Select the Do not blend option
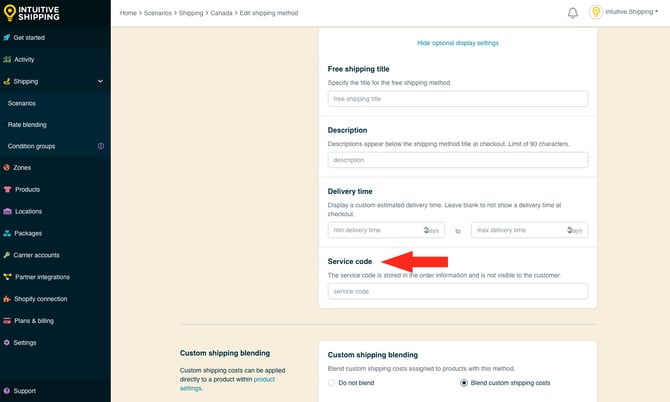 pyautogui.click(x=331, y=383)
